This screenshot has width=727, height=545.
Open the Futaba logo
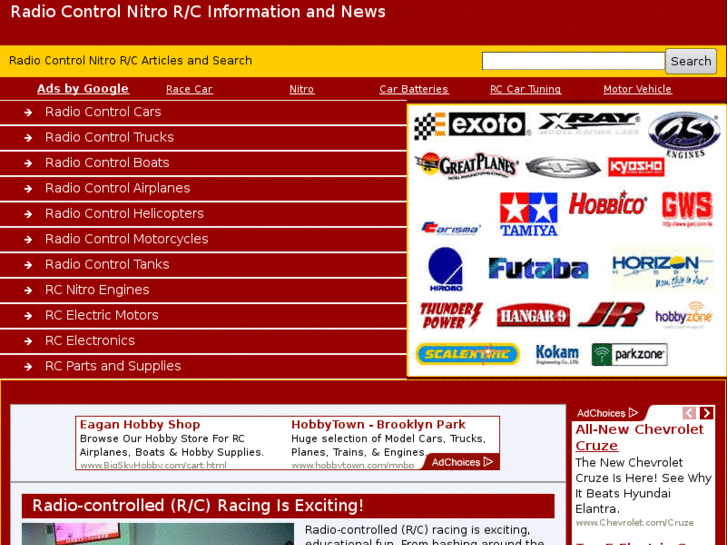click(538, 269)
